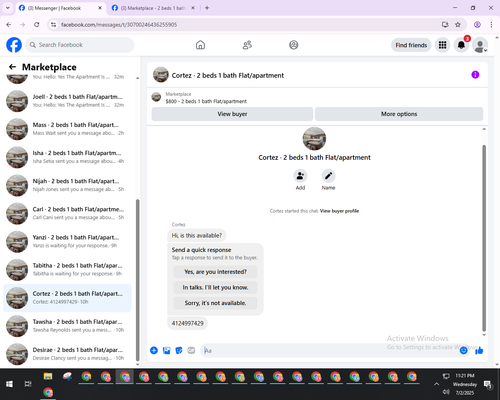Go back from Marketplace chat list
The height and width of the screenshot is (400, 500).
(x=12, y=67)
